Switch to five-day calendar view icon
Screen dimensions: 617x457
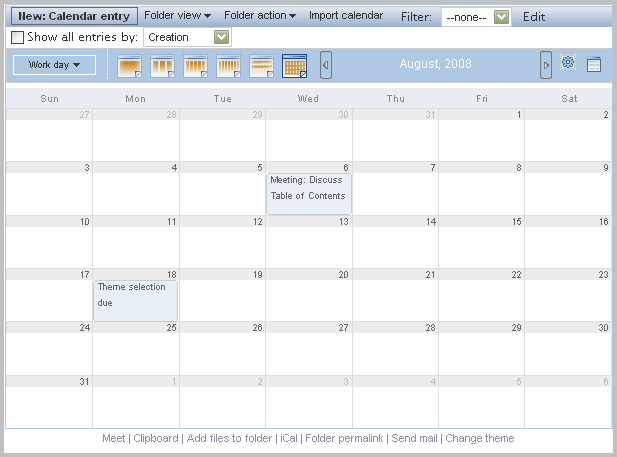pos(196,66)
